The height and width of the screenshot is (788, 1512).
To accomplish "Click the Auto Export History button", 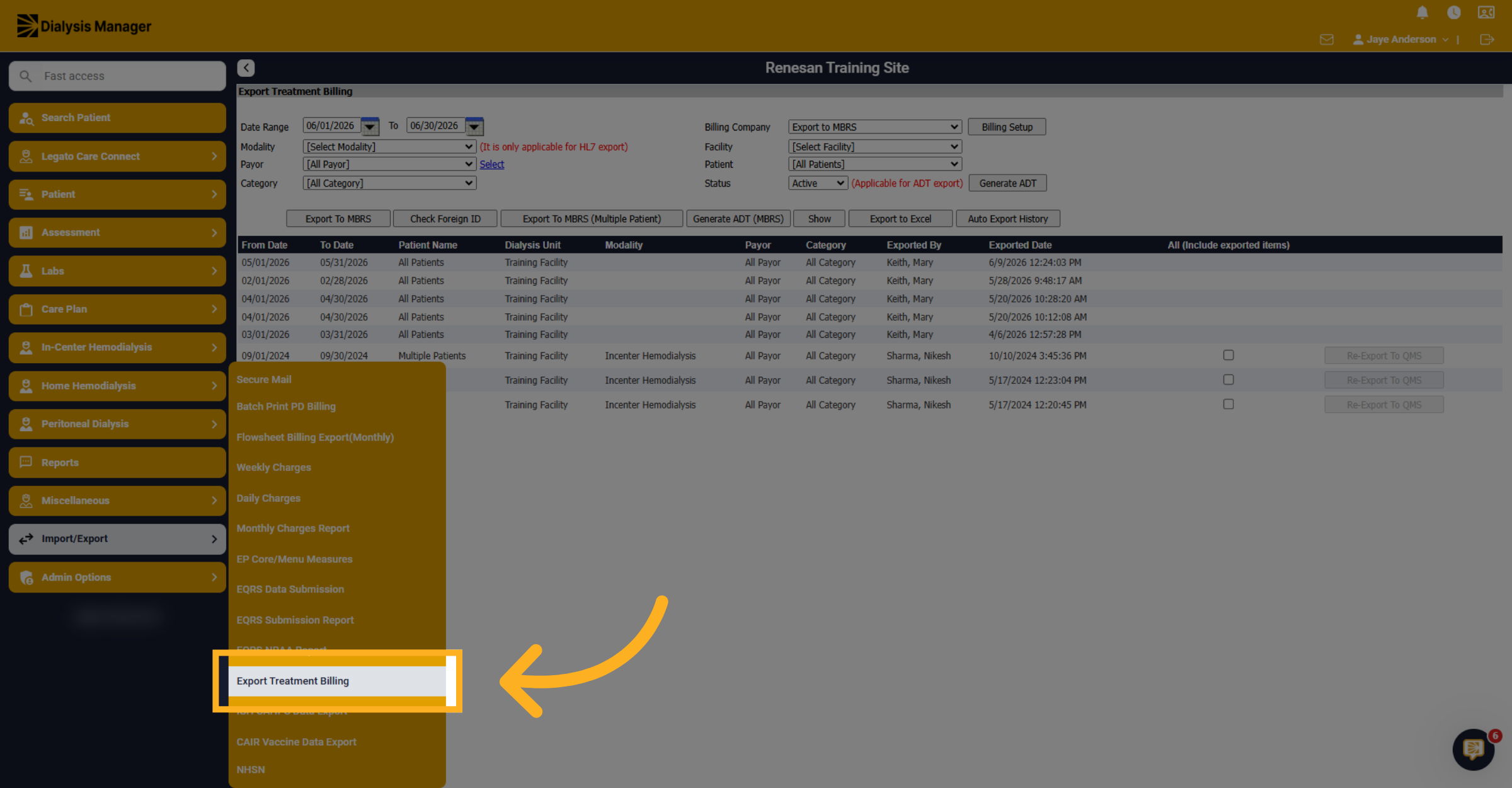I will 1008,219.
